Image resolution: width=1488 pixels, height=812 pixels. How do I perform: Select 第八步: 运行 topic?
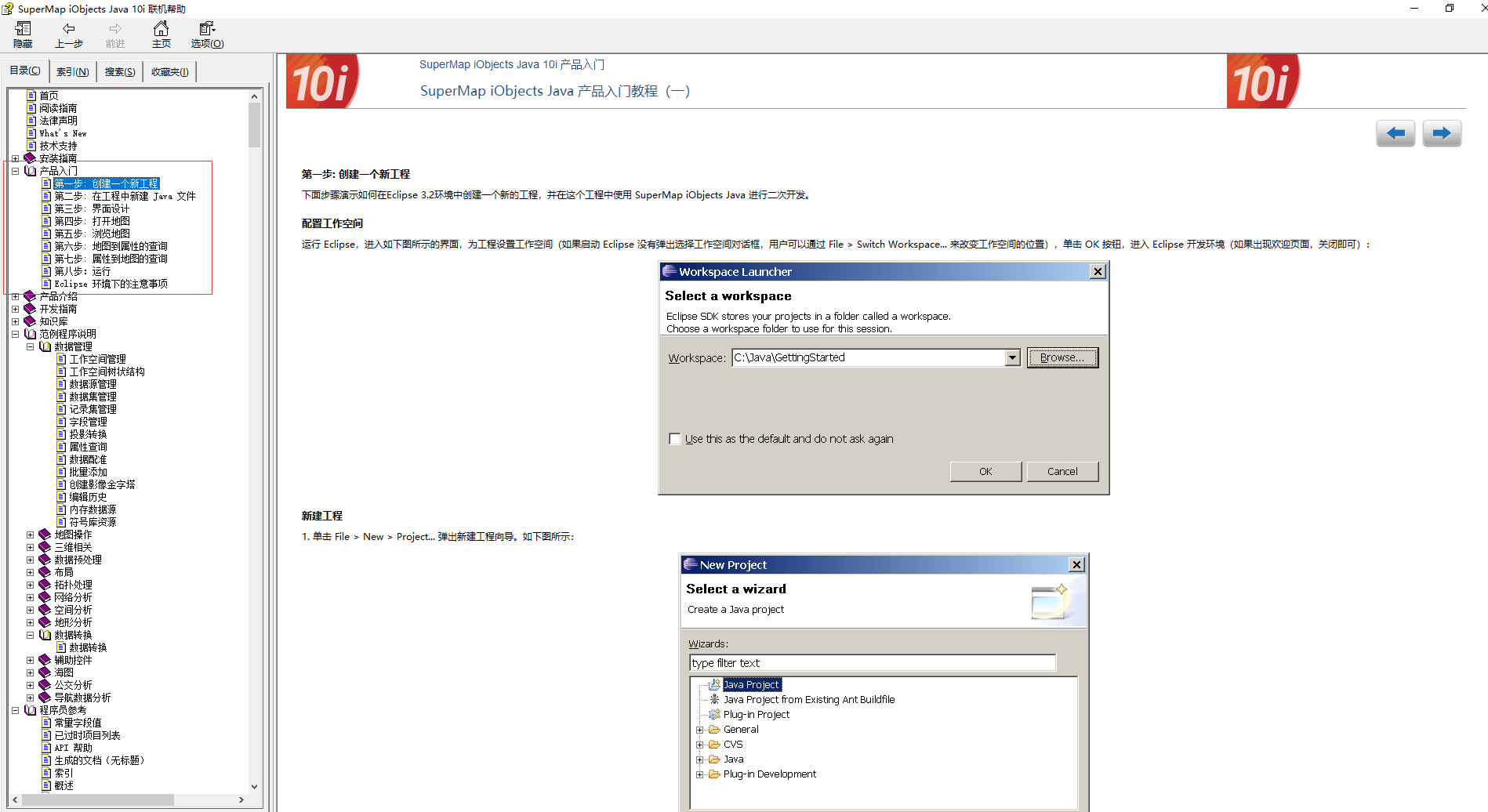82,271
